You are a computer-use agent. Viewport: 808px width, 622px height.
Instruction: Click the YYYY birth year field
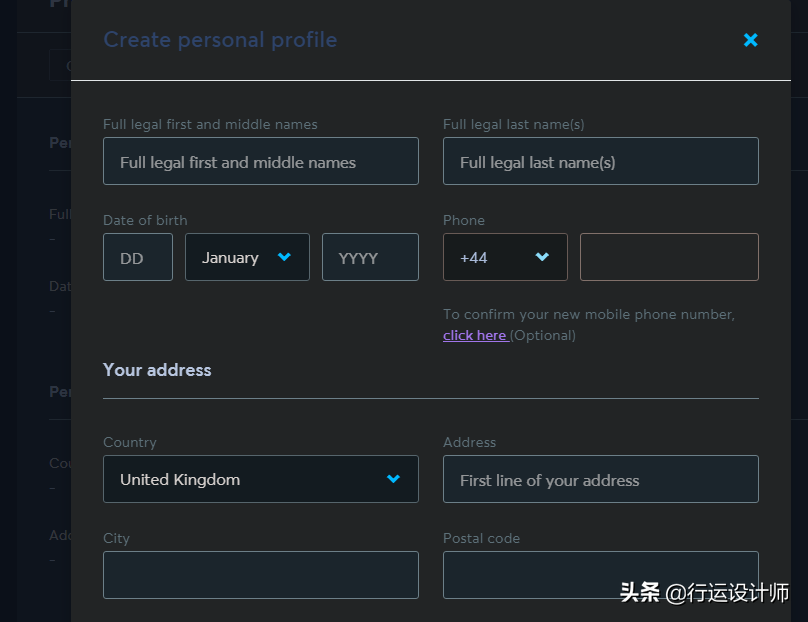coord(370,257)
